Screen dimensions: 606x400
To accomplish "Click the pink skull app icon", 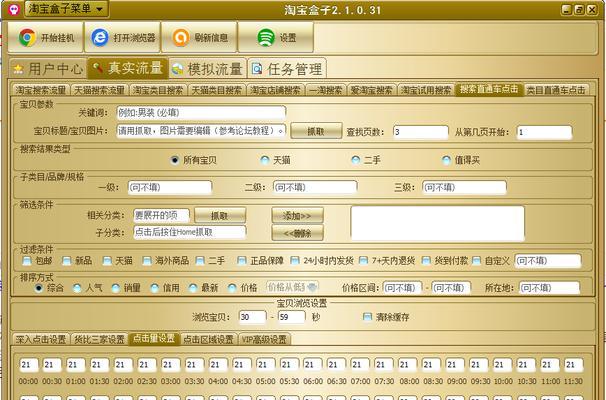I will coord(14,9).
